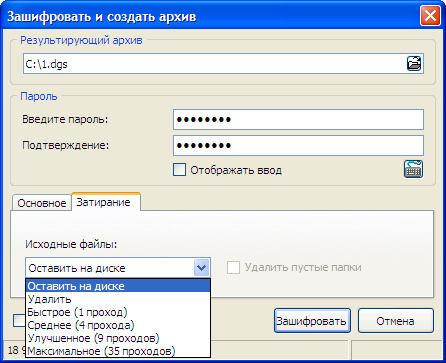Collapse the Исходные файлы dropdown arrow
This screenshot has height=363, width=446.
click(x=201, y=268)
